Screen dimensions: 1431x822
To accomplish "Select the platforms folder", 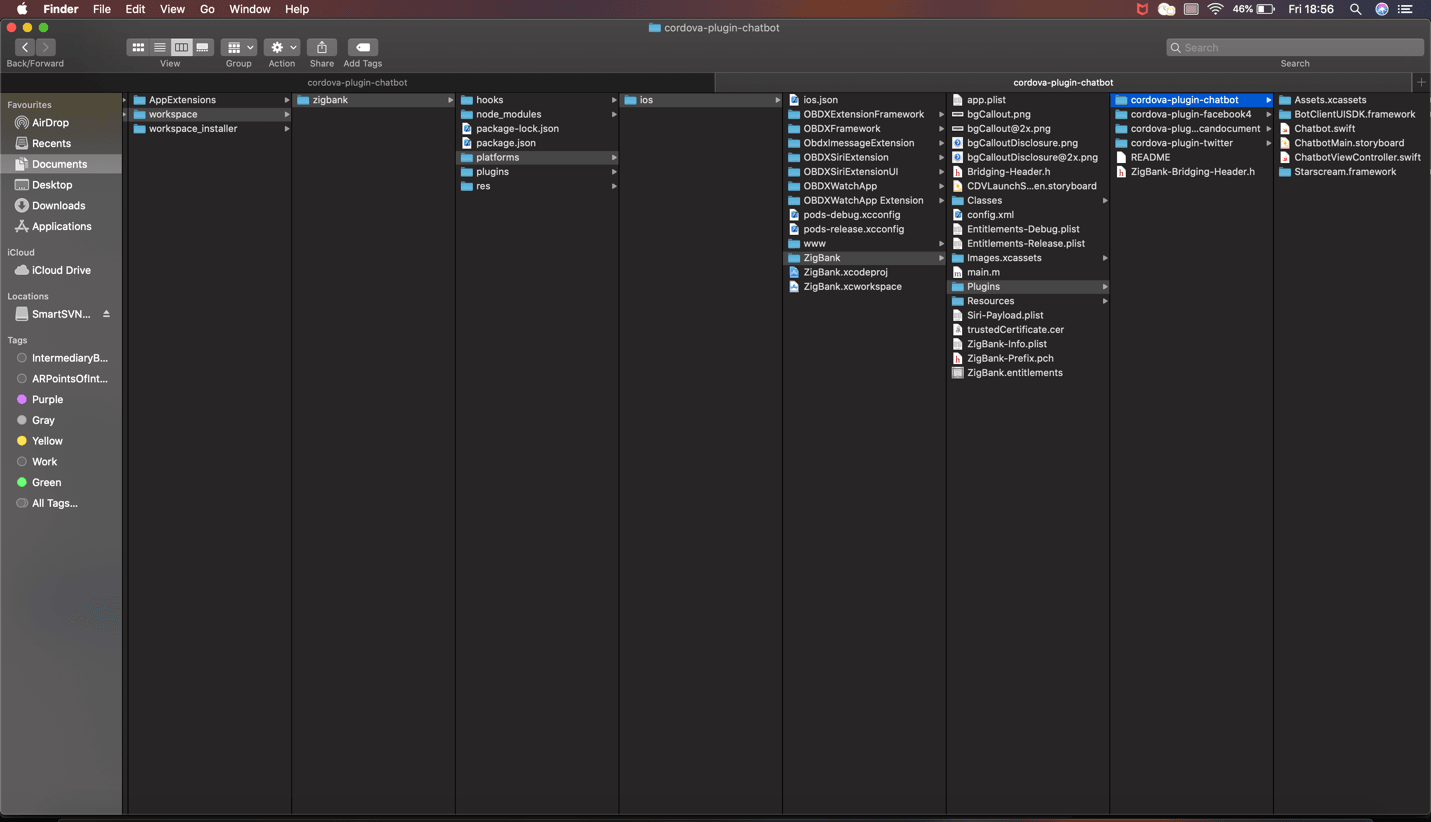I will click(x=538, y=158).
